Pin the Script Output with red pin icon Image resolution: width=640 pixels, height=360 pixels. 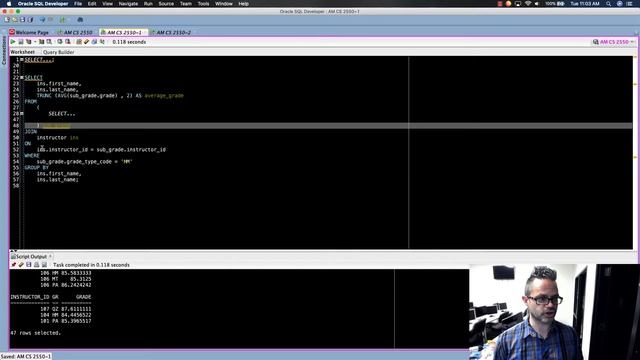[13, 265]
